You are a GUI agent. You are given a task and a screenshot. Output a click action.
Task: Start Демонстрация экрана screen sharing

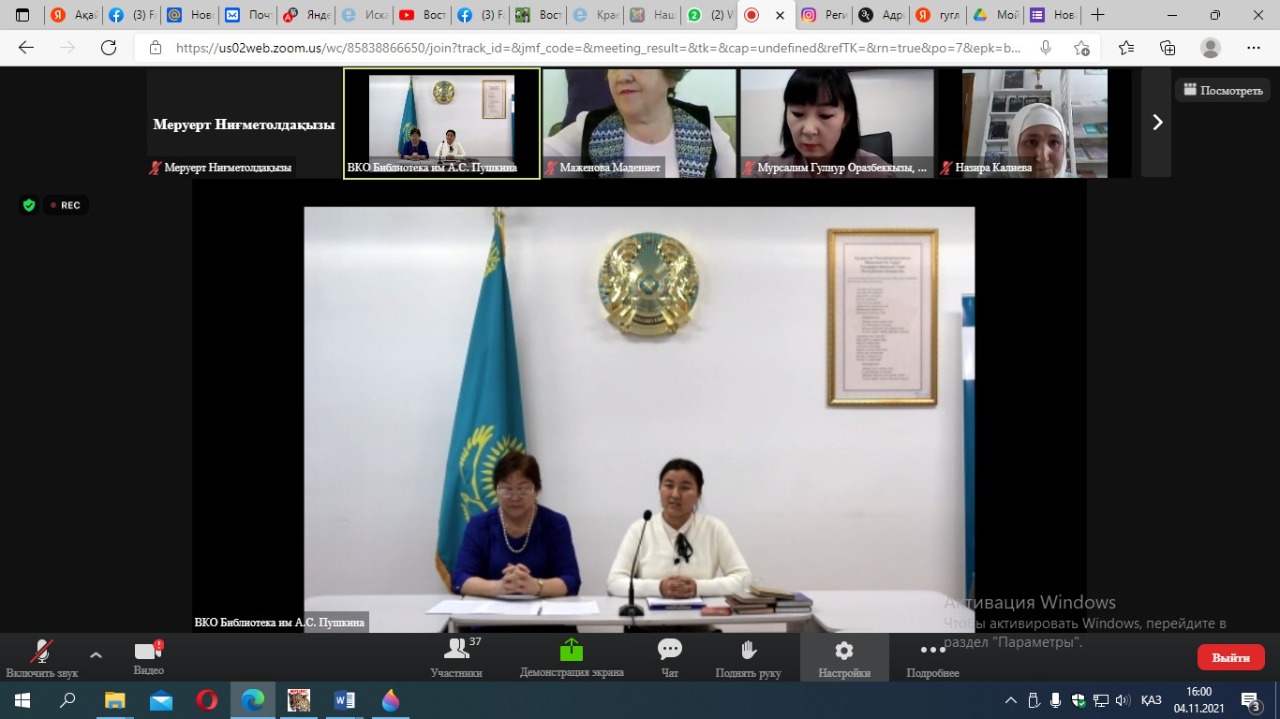(571, 658)
